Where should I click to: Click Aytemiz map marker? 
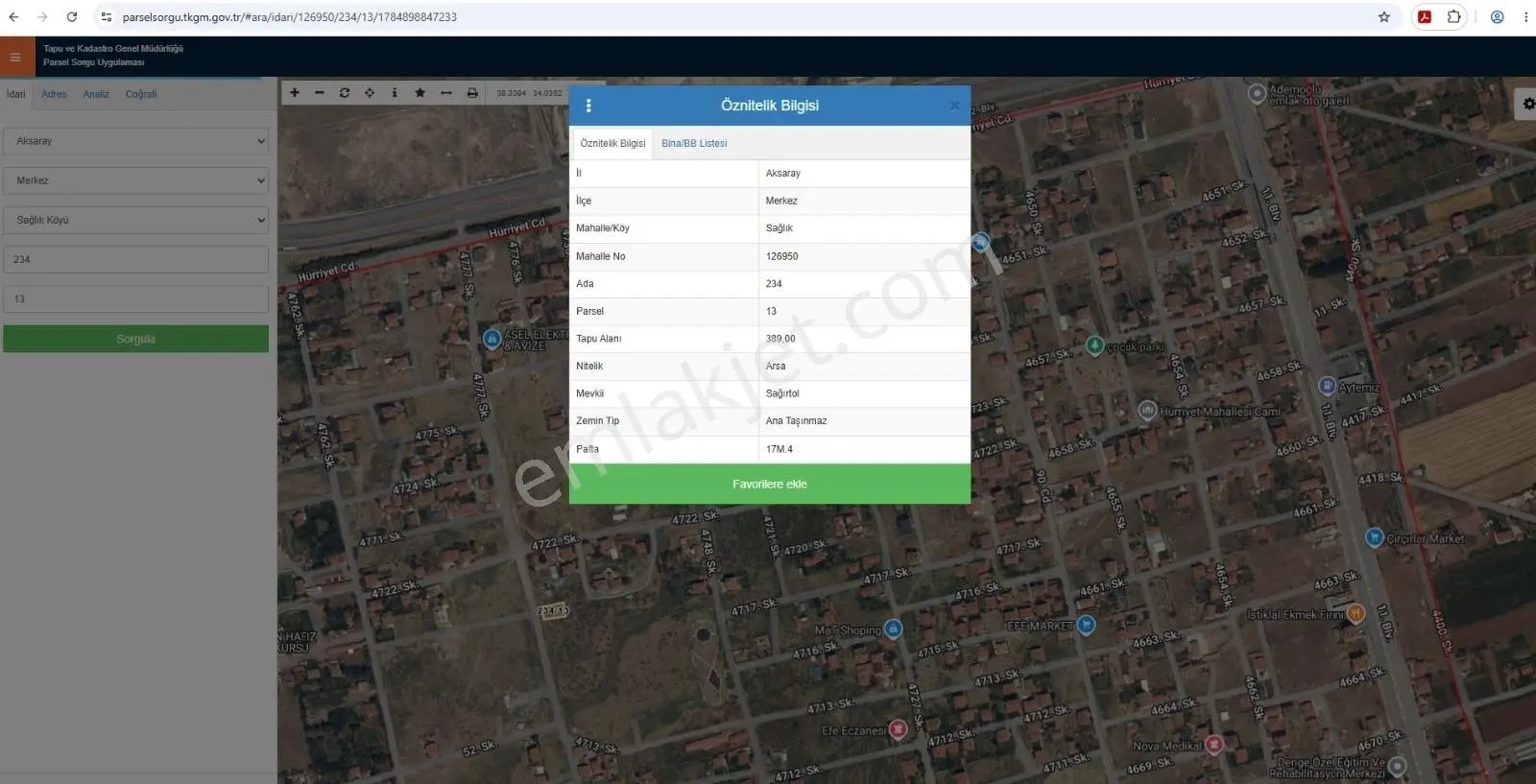pos(1327,386)
